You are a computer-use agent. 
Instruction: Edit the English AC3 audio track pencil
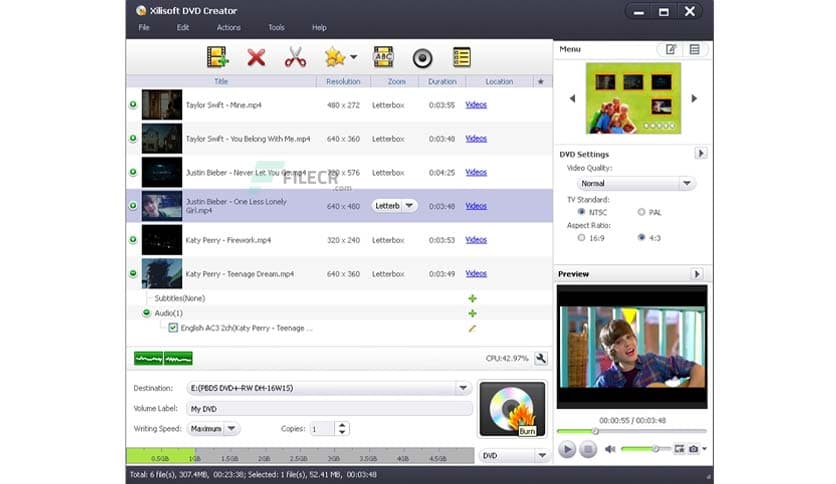(472, 328)
